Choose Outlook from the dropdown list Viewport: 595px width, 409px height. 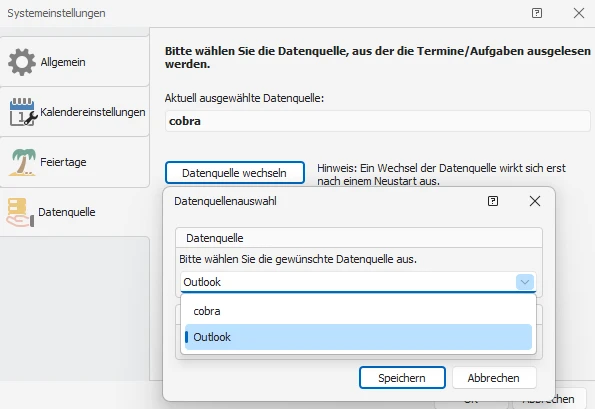358,337
